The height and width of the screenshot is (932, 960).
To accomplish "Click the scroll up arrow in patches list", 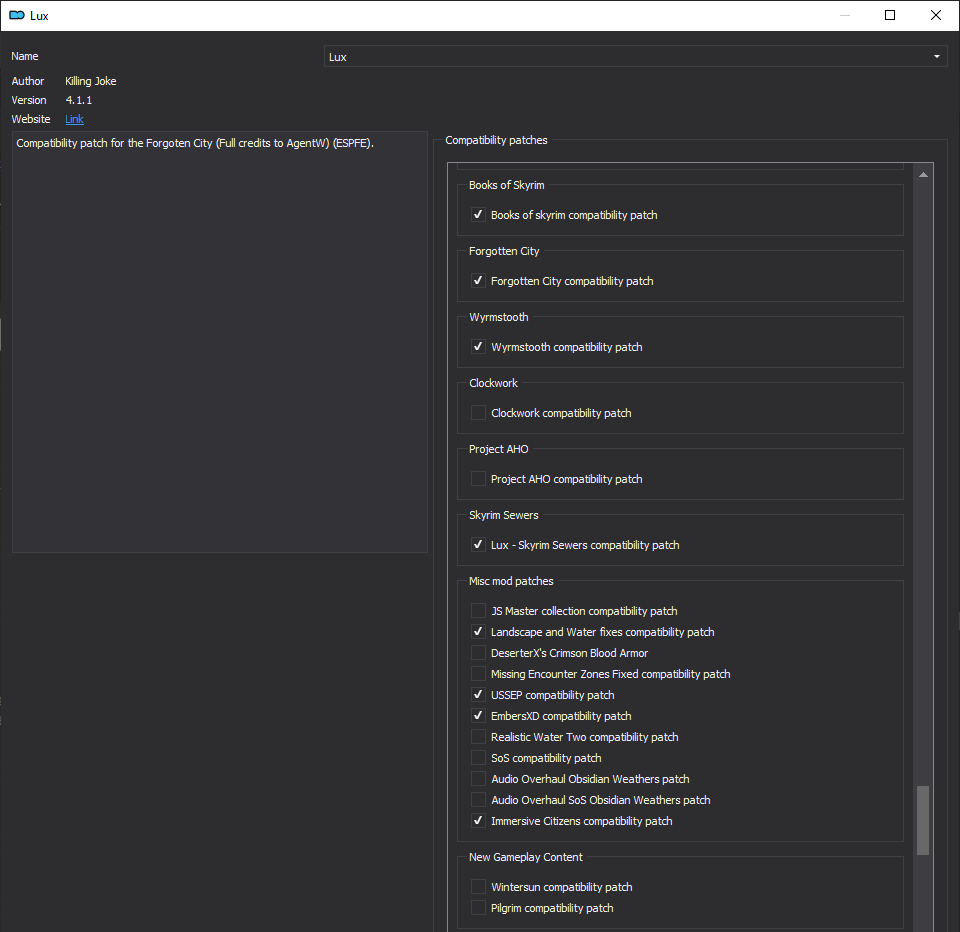I will 923,175.
